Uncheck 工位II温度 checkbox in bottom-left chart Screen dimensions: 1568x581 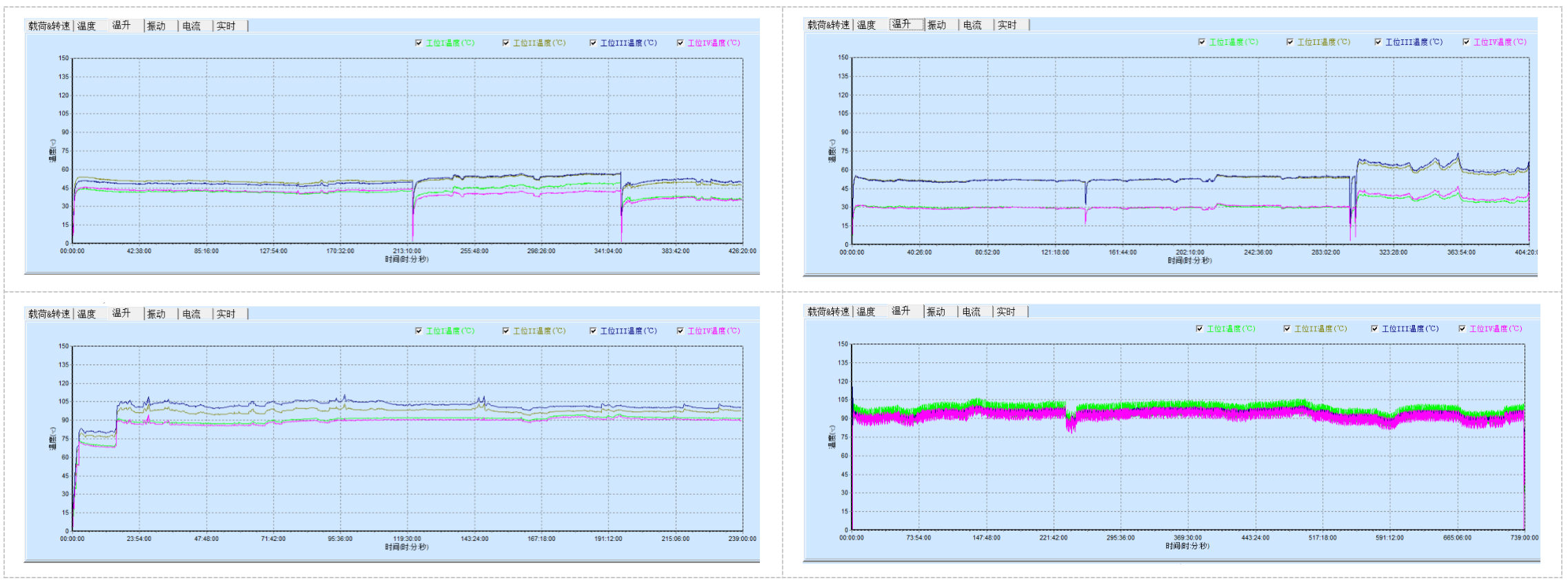pos(506,331)
